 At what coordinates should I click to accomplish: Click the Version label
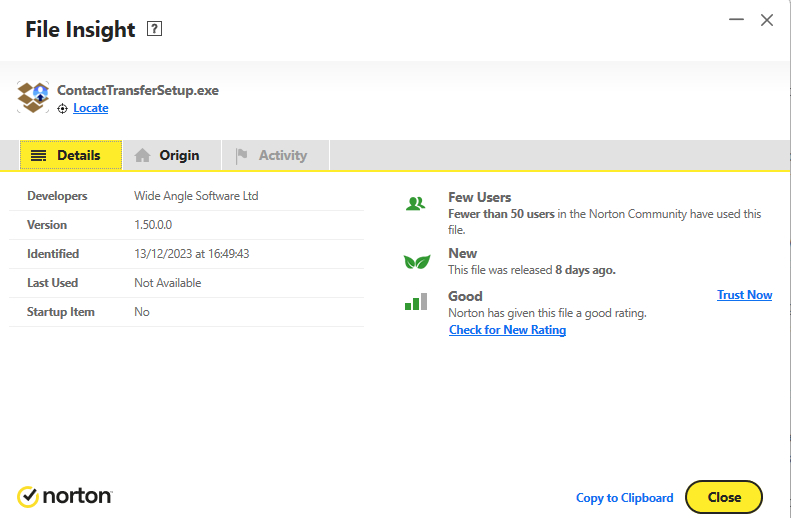click(x=47, y=225)
